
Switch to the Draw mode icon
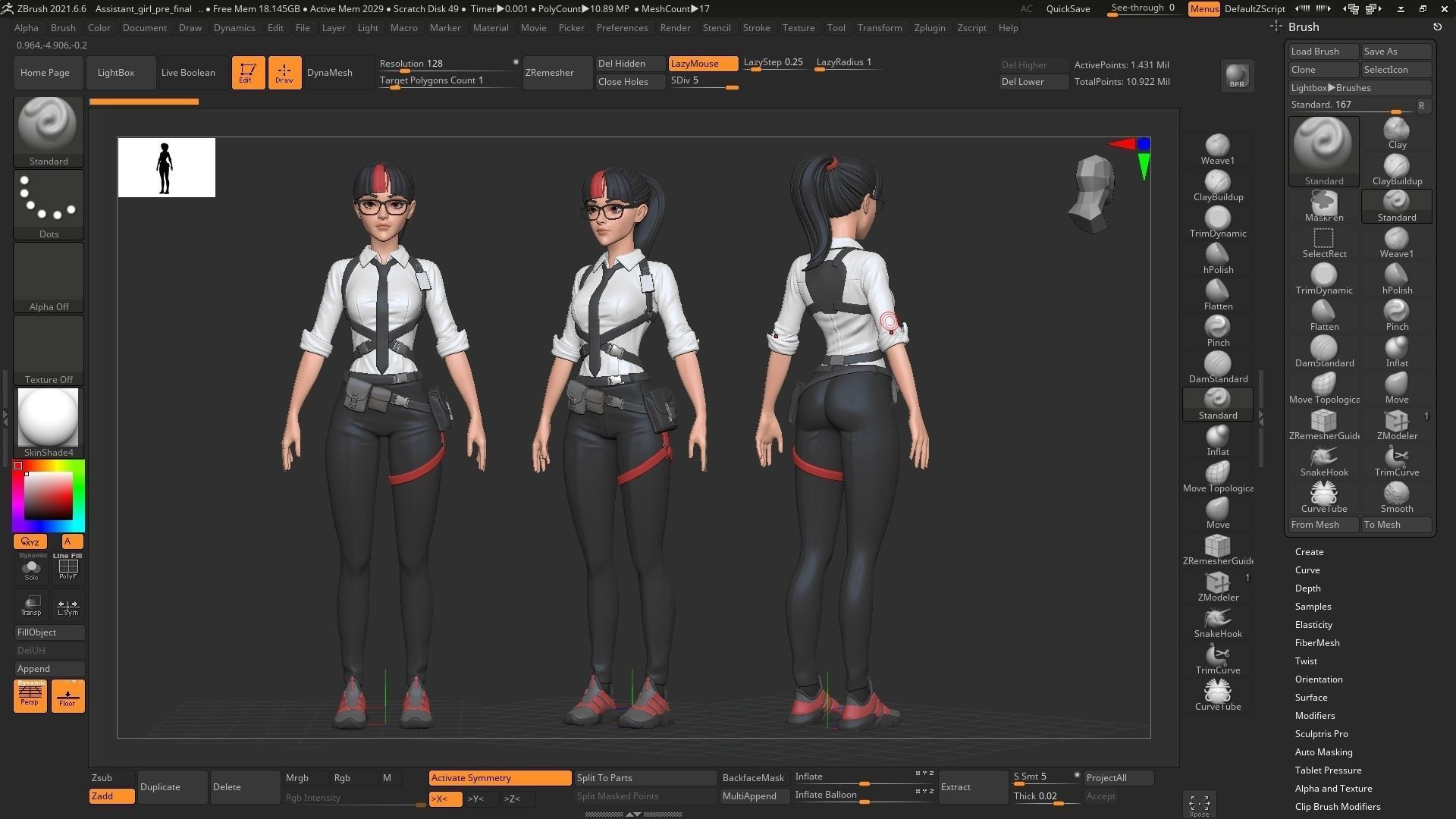[284, 72]
